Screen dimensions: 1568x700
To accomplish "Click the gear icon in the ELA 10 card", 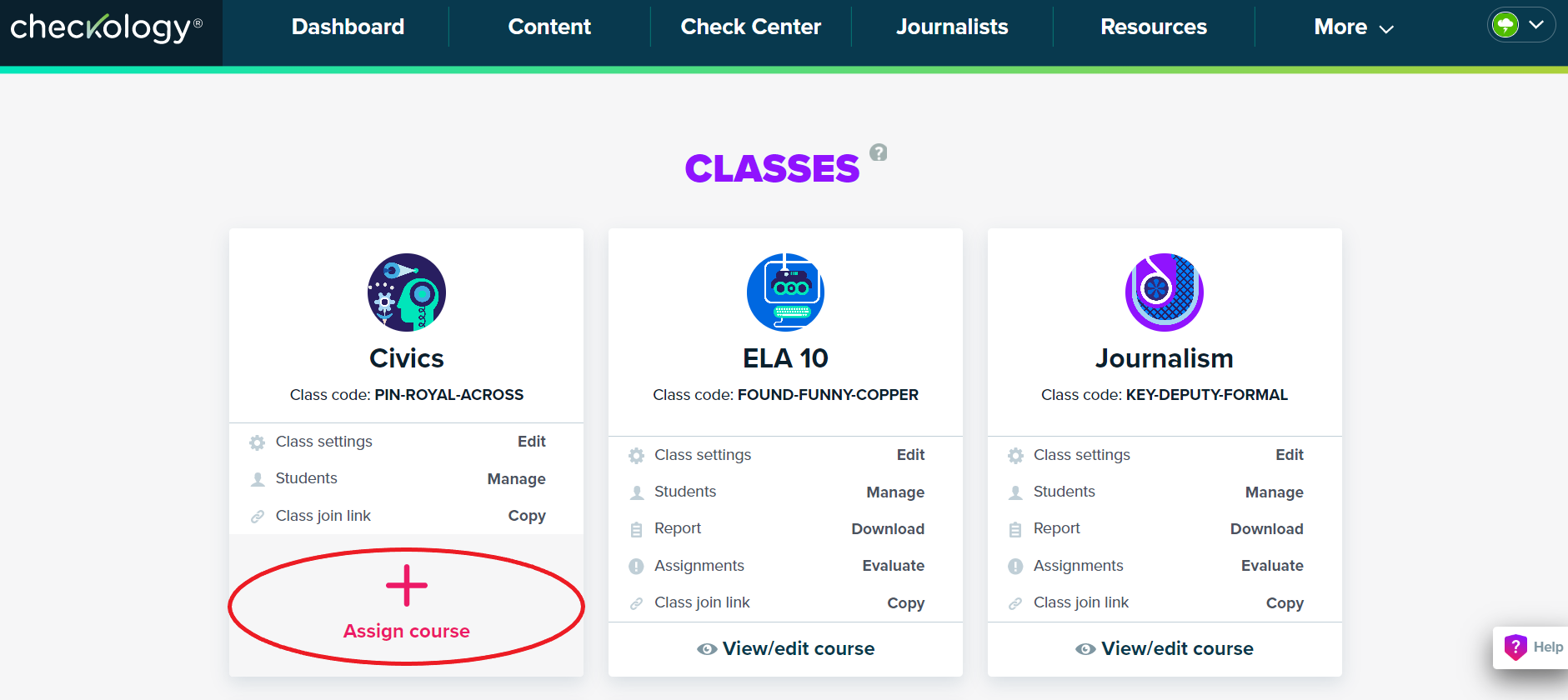I will (x=636, y=456).
